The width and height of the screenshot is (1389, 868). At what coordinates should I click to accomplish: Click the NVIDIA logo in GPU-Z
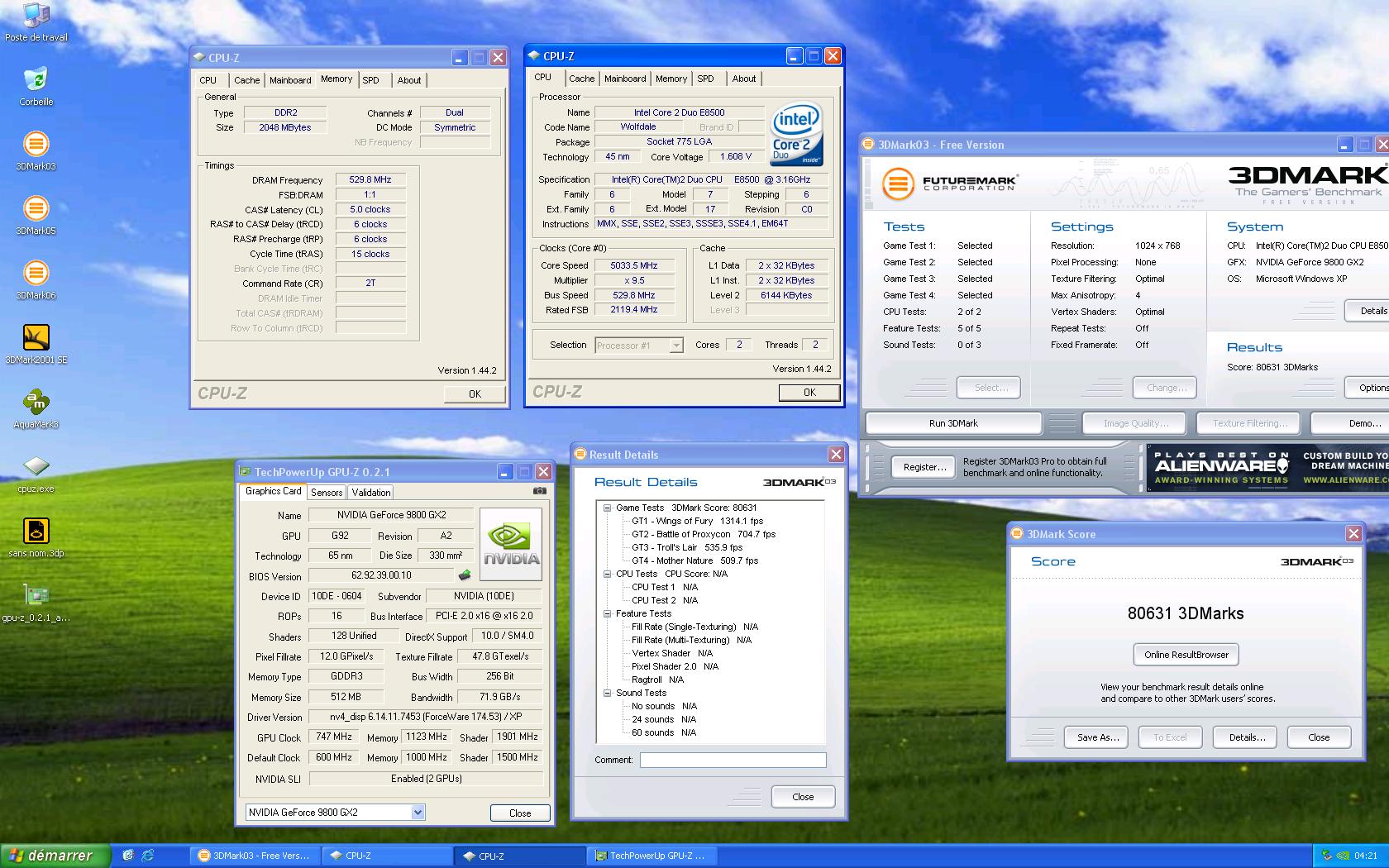pos(510,546)
